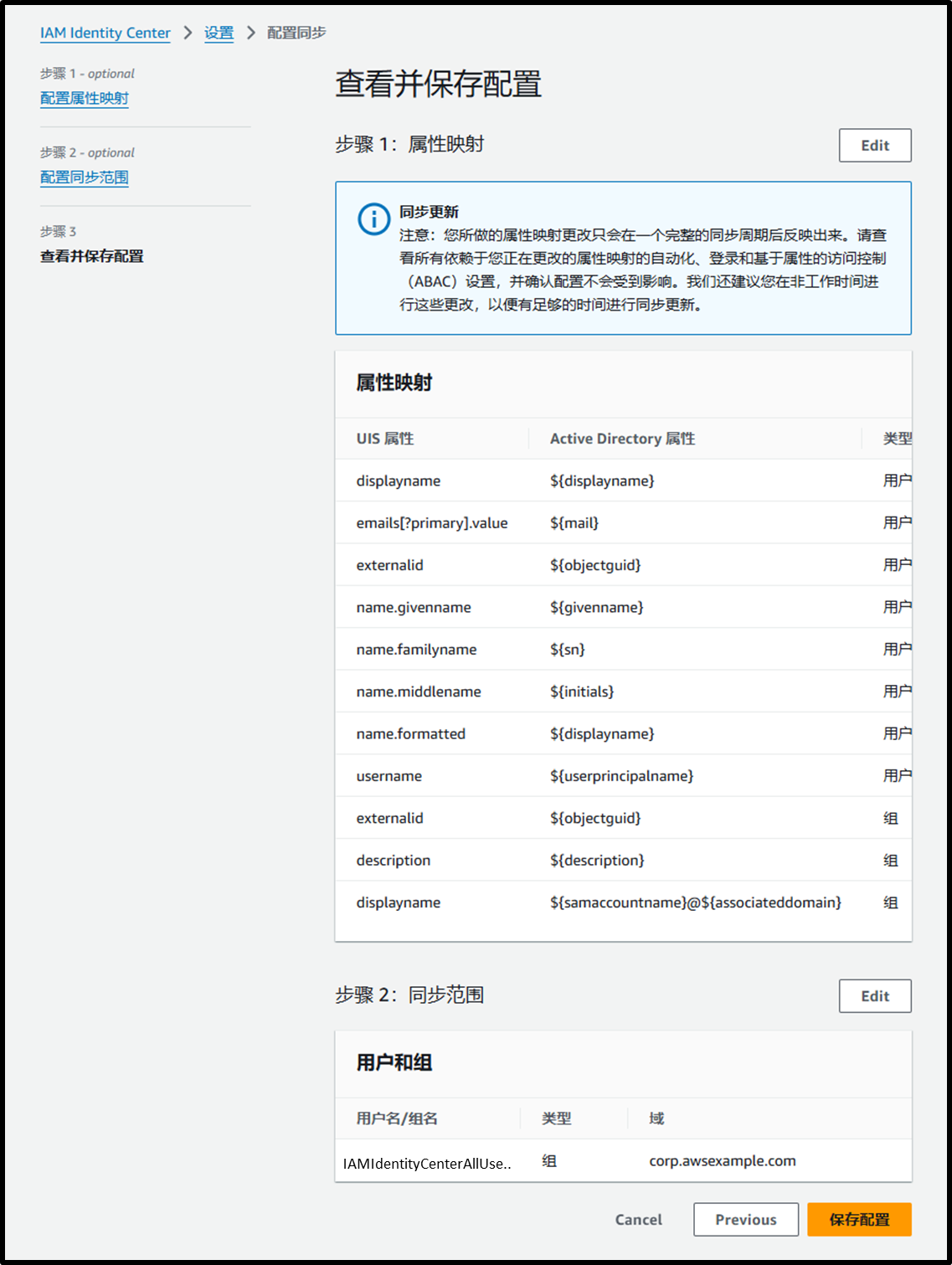Select the "name.givenname" cell
Image resolution: width=952 pixels, height=1265 pixels.
(x=414, y=607)
